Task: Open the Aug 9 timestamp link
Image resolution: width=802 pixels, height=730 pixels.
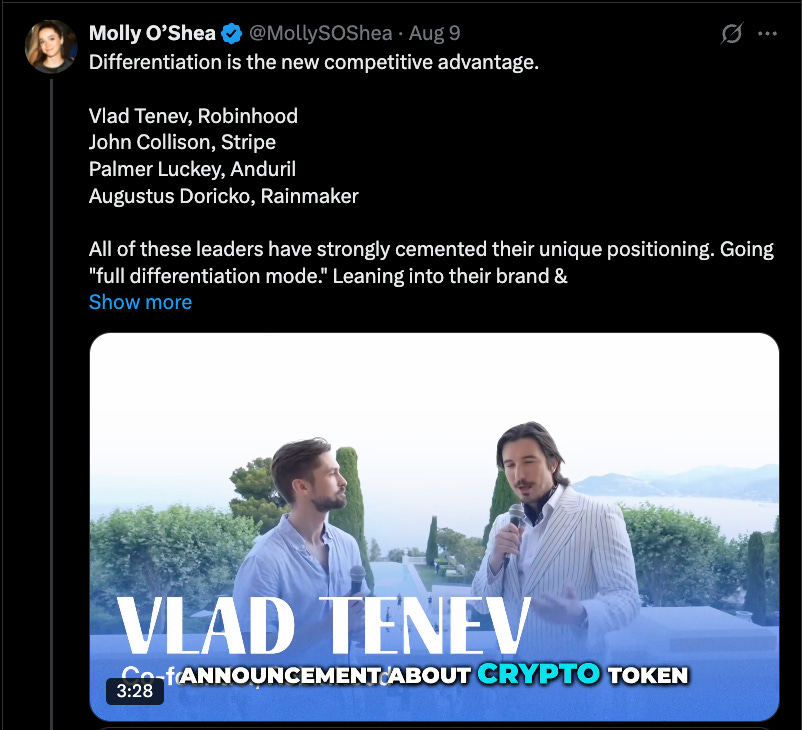Action: [434, 33]
